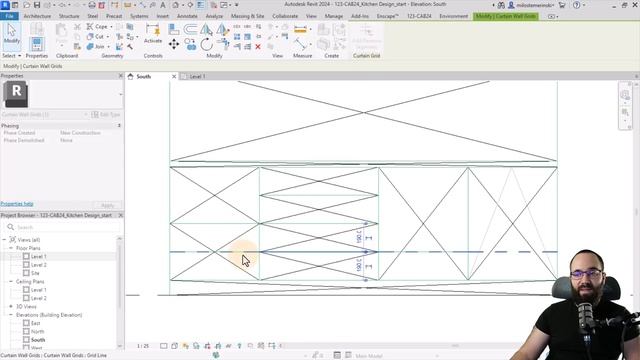Screen dimensions: 640x360
Task: Select Level 1 under Floor Plans
Action: (38, 256)
